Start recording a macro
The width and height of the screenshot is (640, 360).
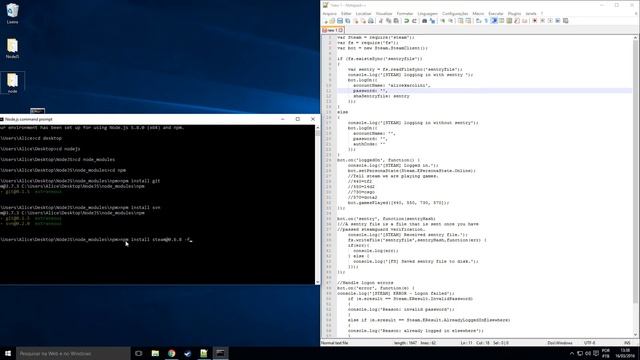(535, 20)
